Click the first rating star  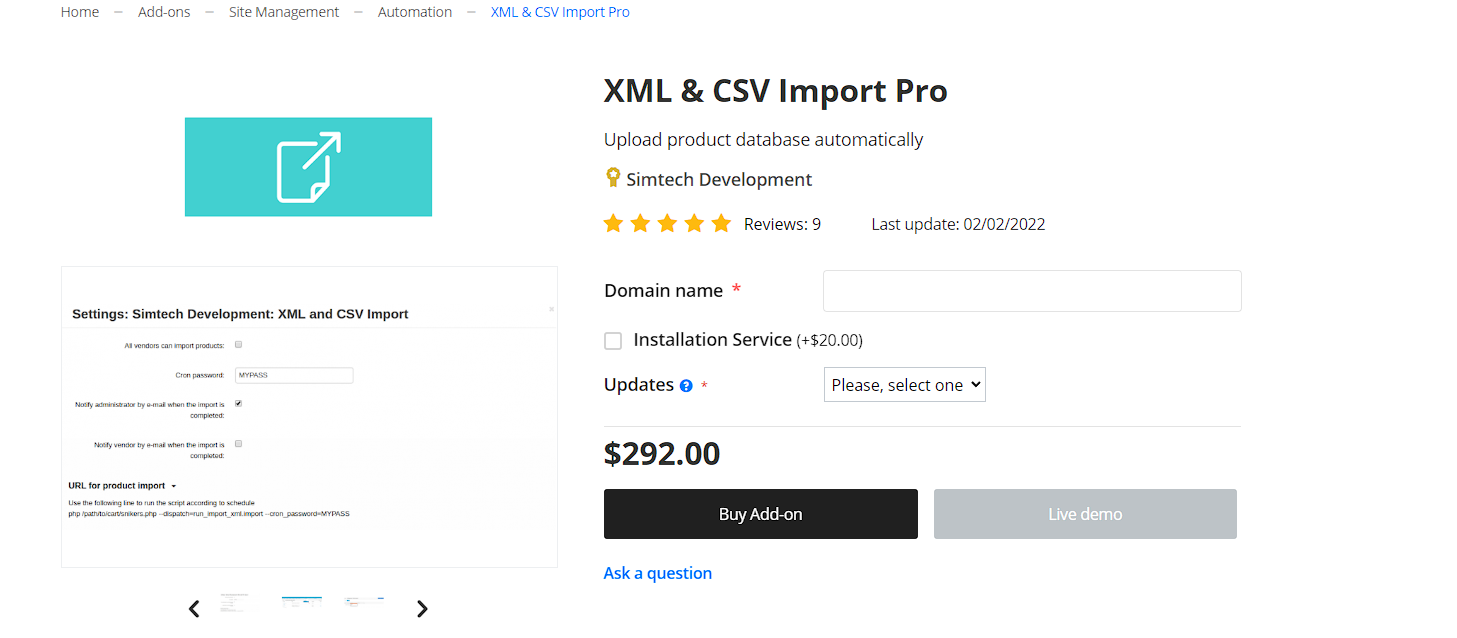coord(614,224)
